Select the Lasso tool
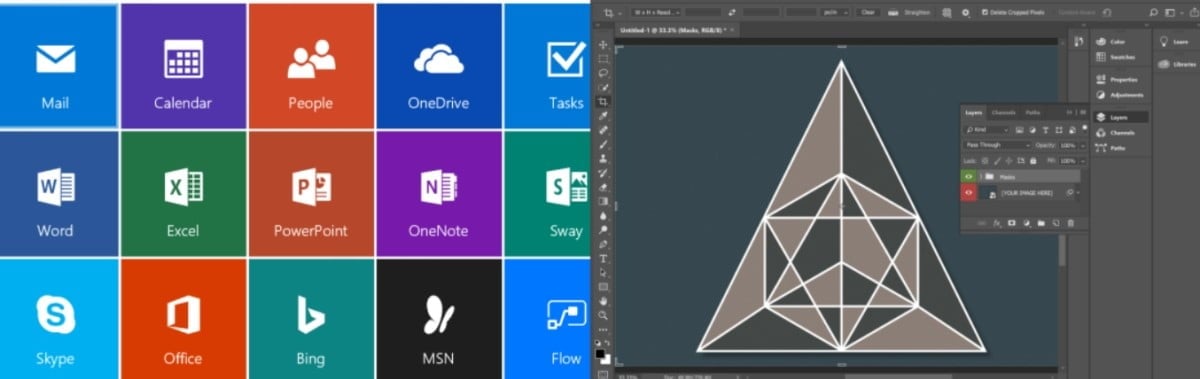Screen dimensions: 1200x379 pos(603,73)
